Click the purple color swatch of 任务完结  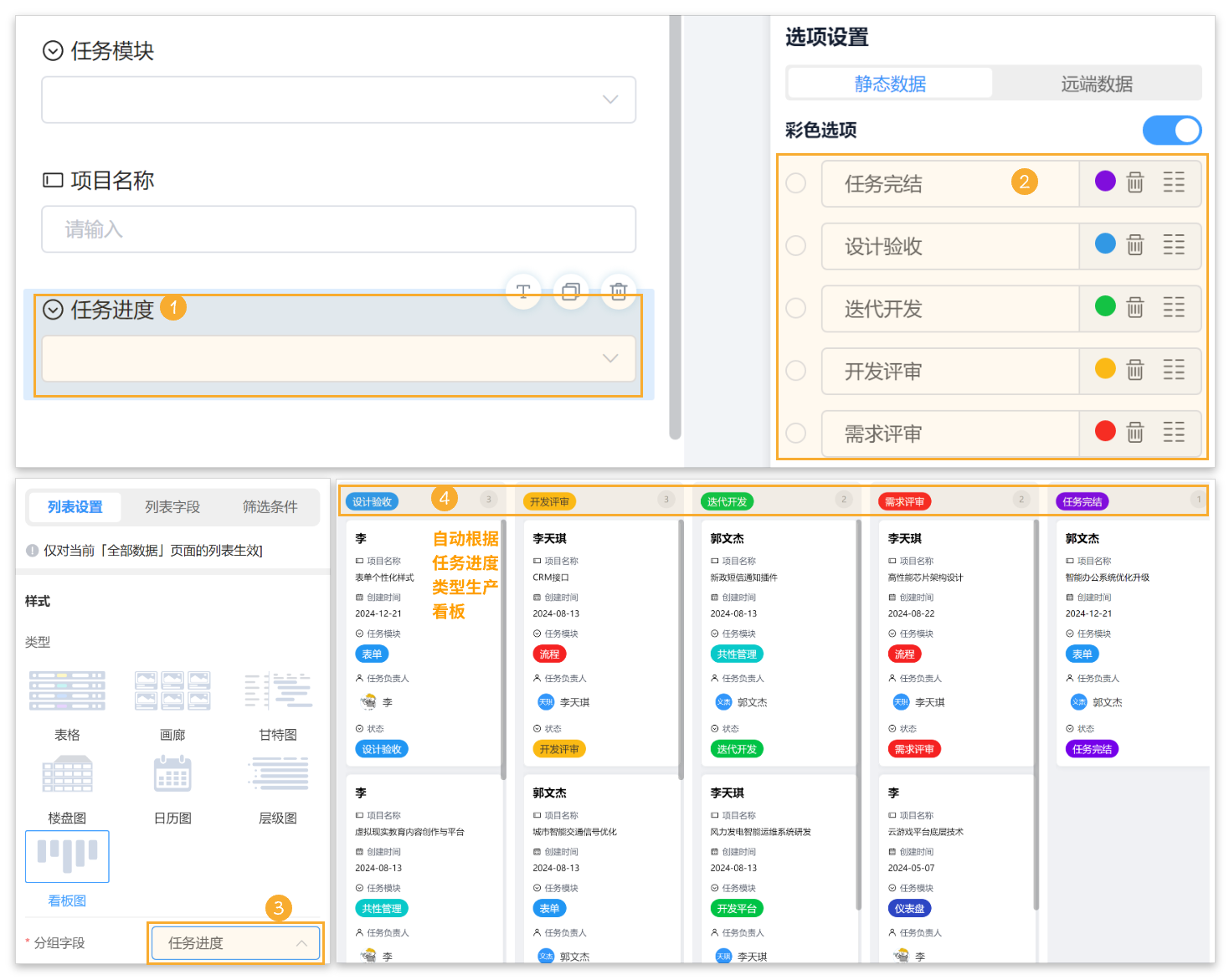coord(1105,182)
